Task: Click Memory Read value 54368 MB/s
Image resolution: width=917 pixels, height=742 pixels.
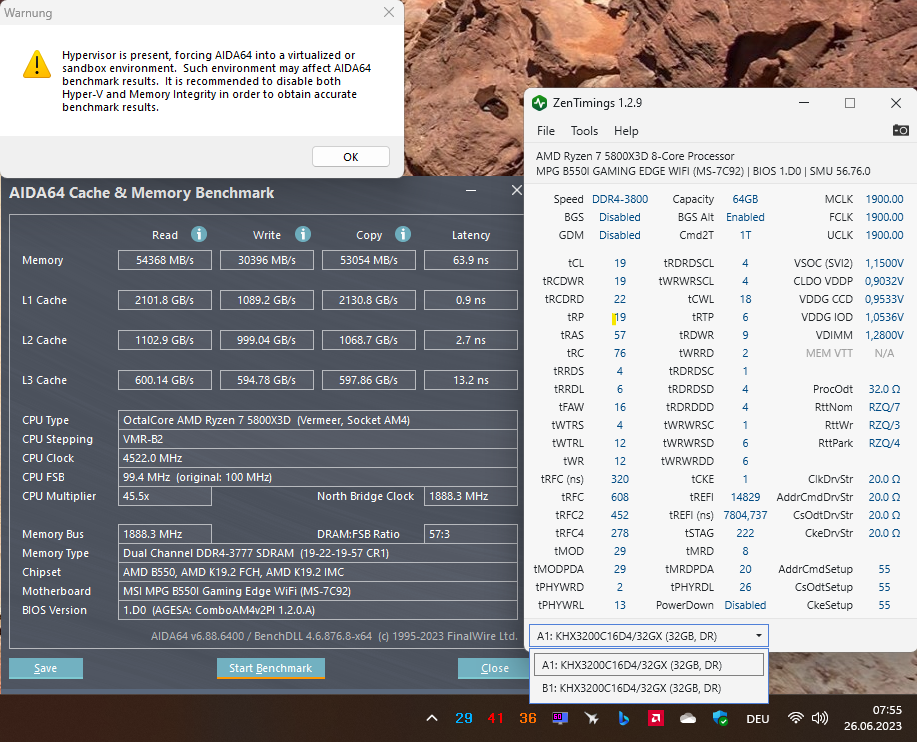Action: click(x=165, y=260)
